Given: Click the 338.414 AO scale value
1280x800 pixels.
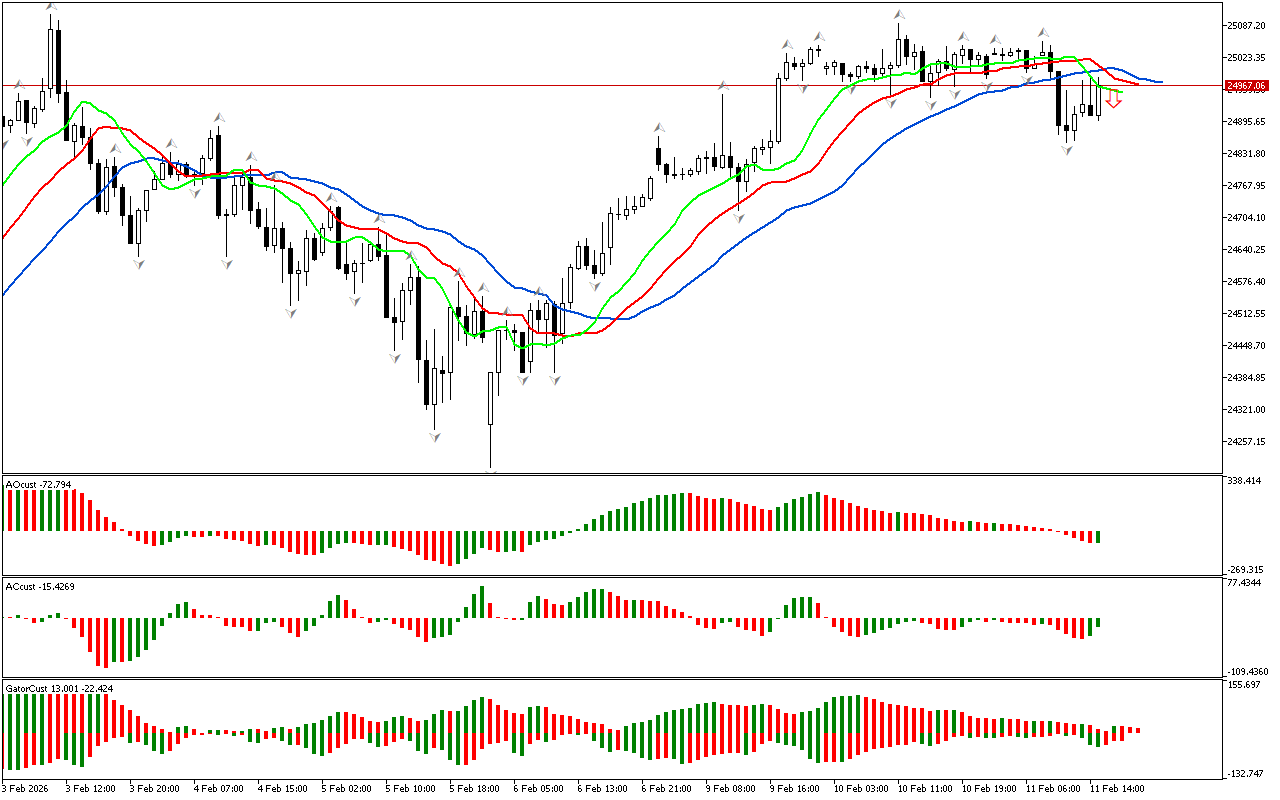Looking at the screenshot, I should (1245, 481).
